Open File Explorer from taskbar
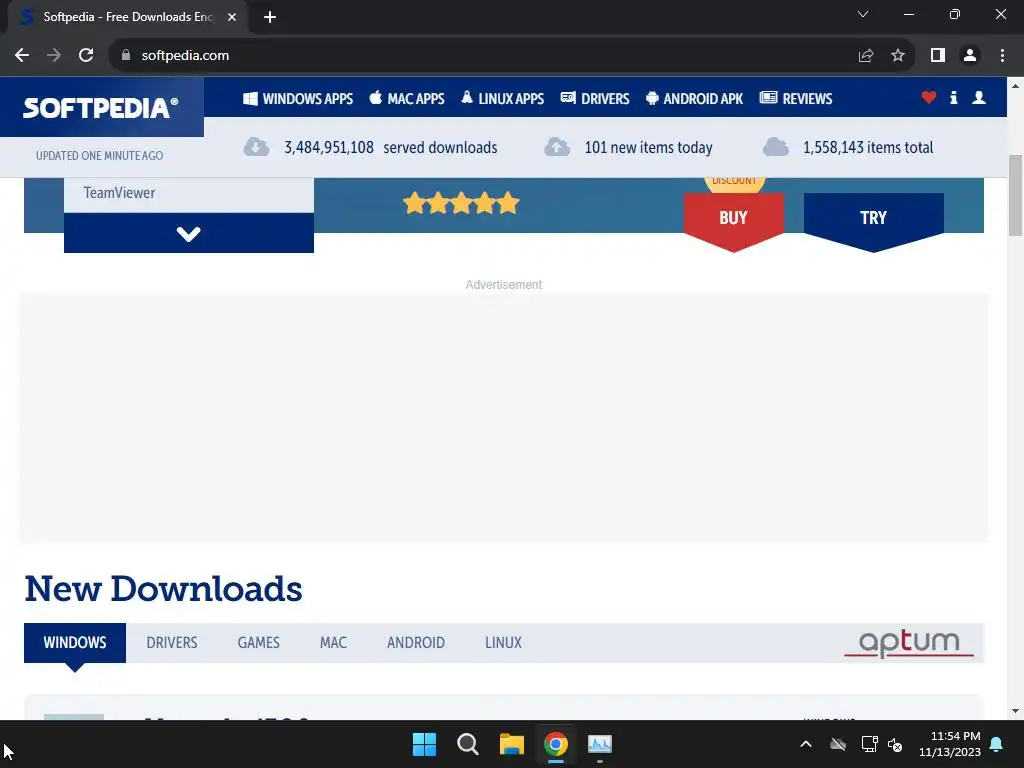 (512, 744)
